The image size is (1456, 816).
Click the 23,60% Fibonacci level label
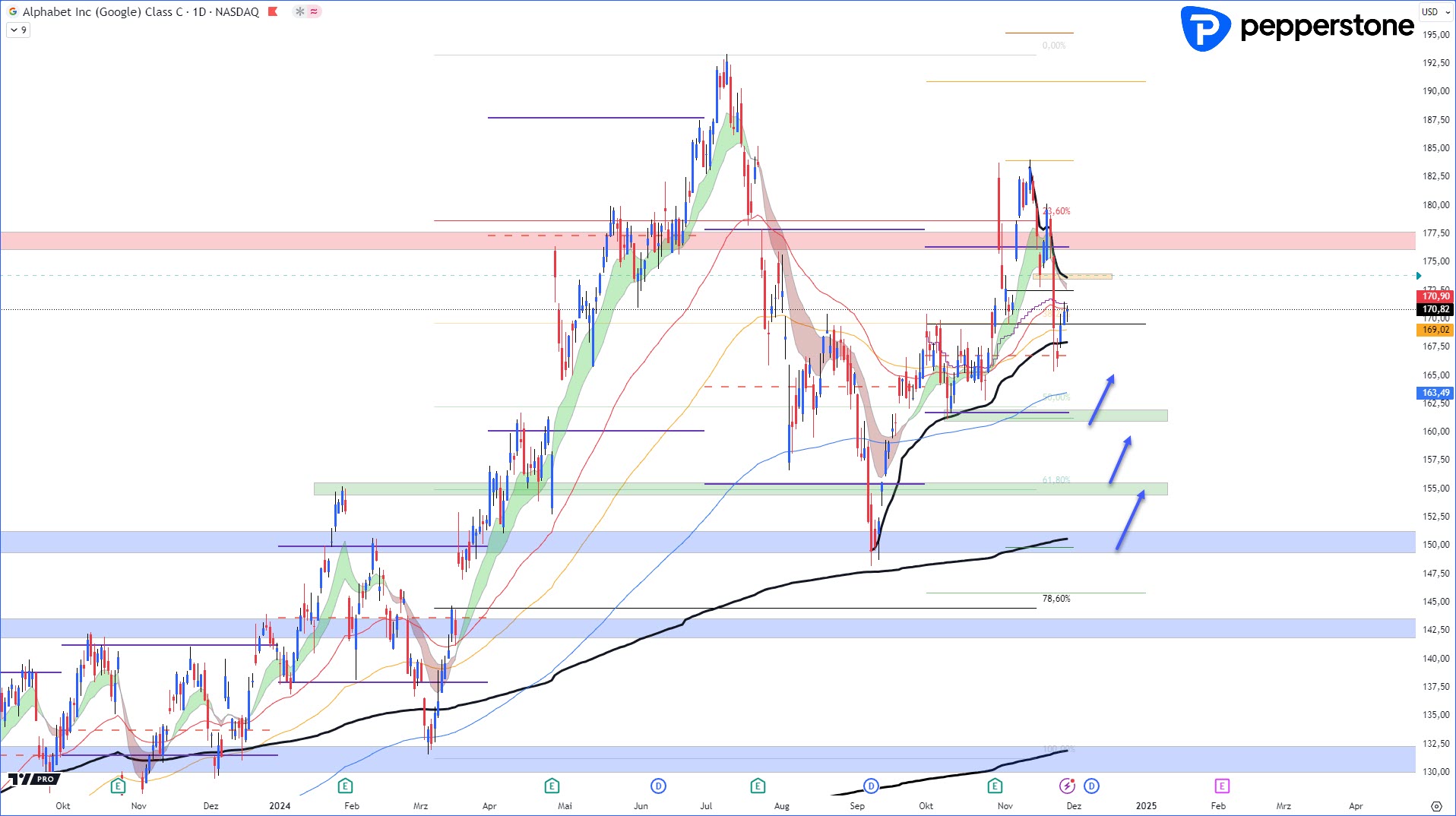coord(1056,211)
